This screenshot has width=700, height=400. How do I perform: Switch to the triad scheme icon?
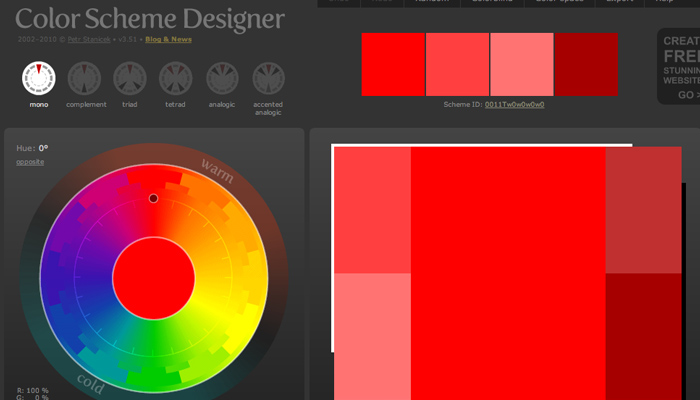tap(130, 78)
